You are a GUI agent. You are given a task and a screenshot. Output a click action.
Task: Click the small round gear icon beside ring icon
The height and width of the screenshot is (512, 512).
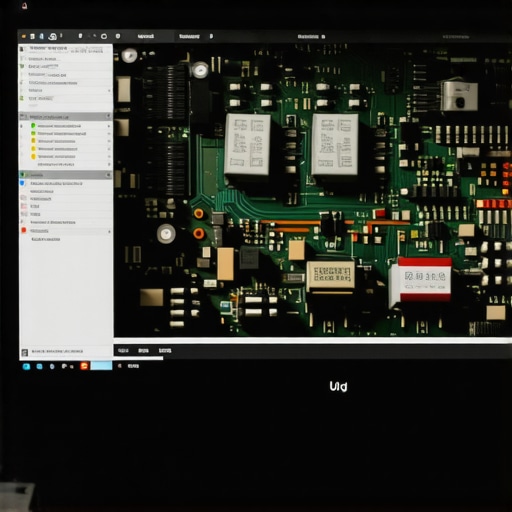coord(118,36)
